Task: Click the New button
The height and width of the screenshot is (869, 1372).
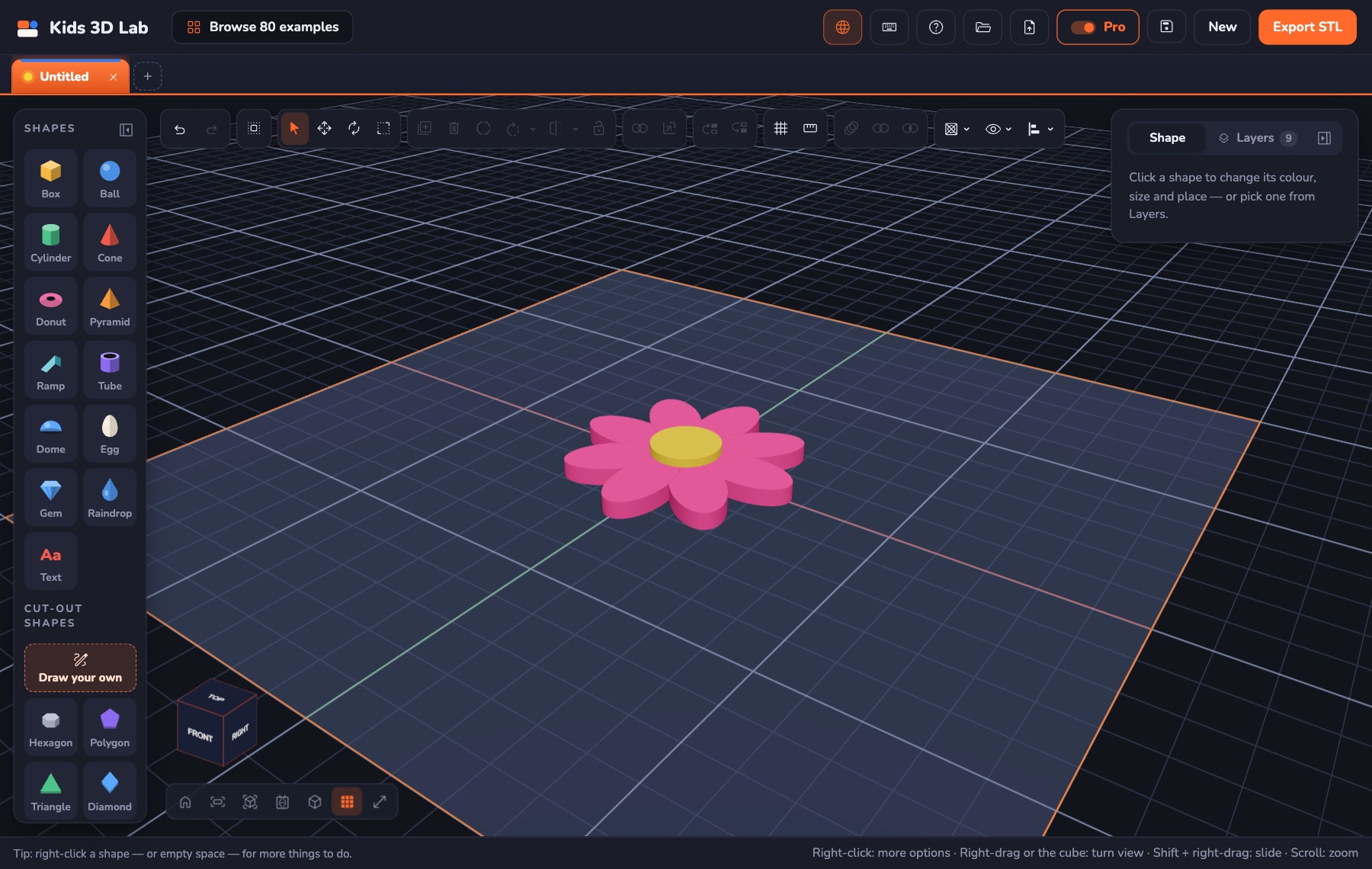Action: click(x=1222, y=27)
